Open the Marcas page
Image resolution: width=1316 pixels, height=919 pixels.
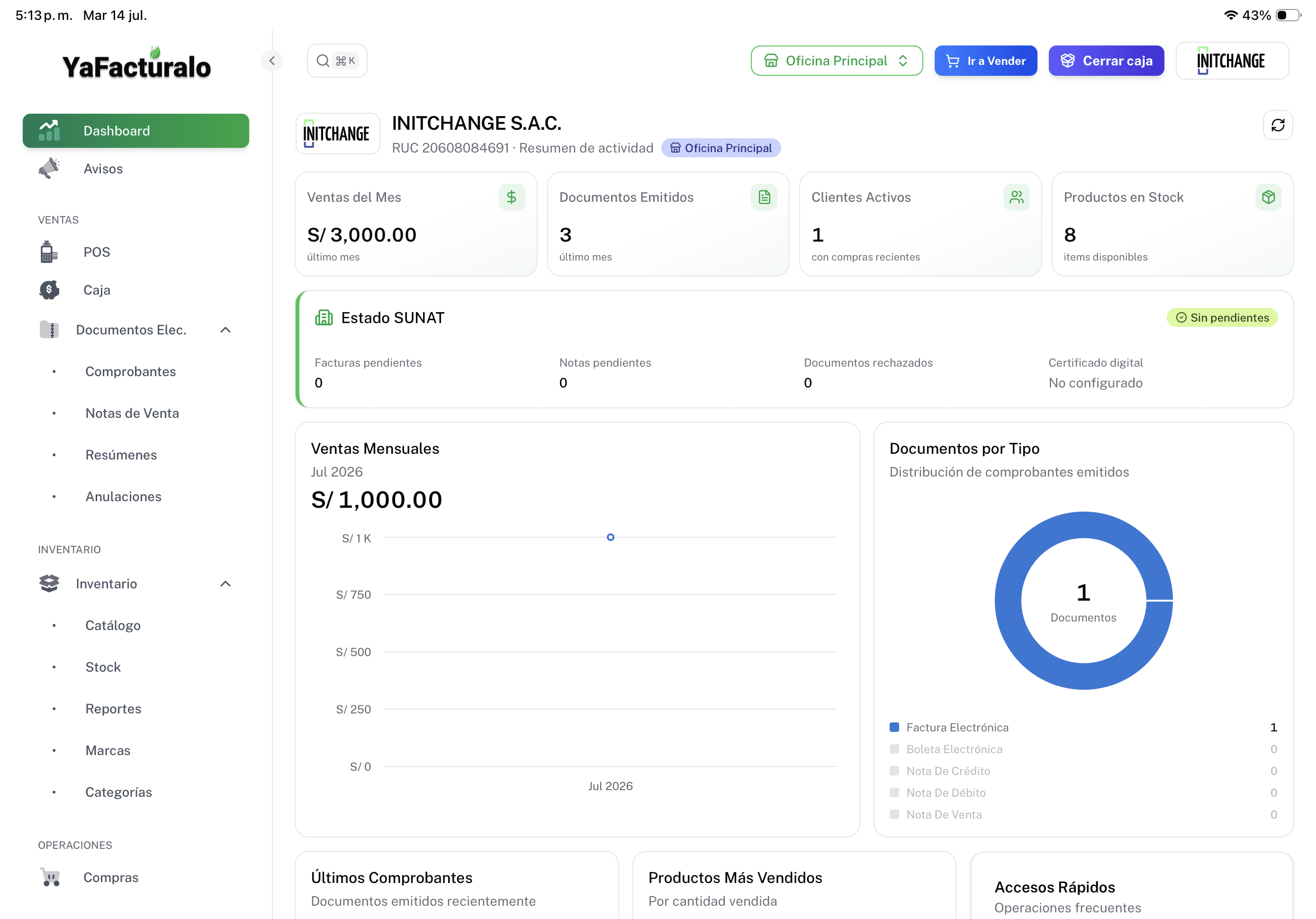pos(108,750)
